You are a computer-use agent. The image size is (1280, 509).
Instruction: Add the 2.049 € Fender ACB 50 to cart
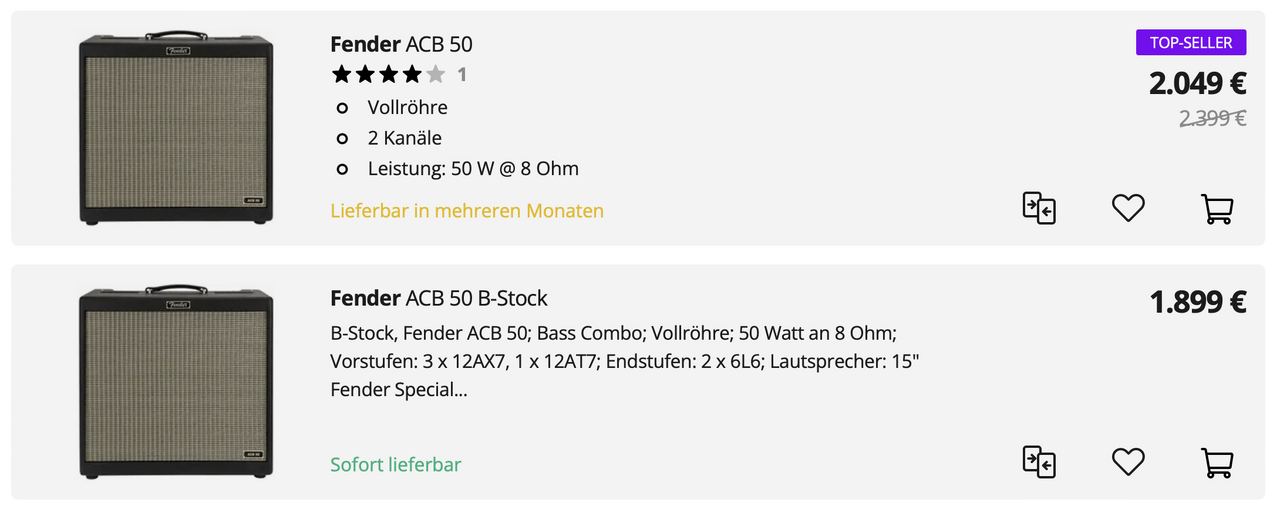pyautogui.click(x=1216, y=208)
